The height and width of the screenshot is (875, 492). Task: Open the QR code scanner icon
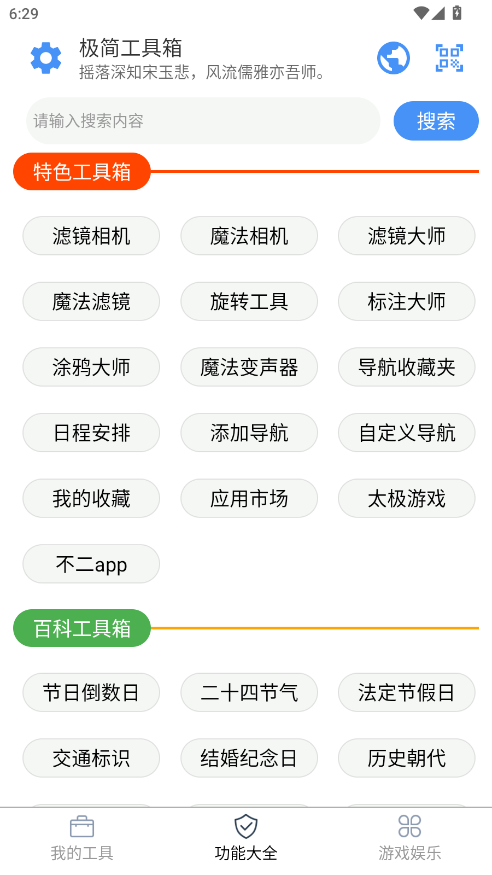450,57
